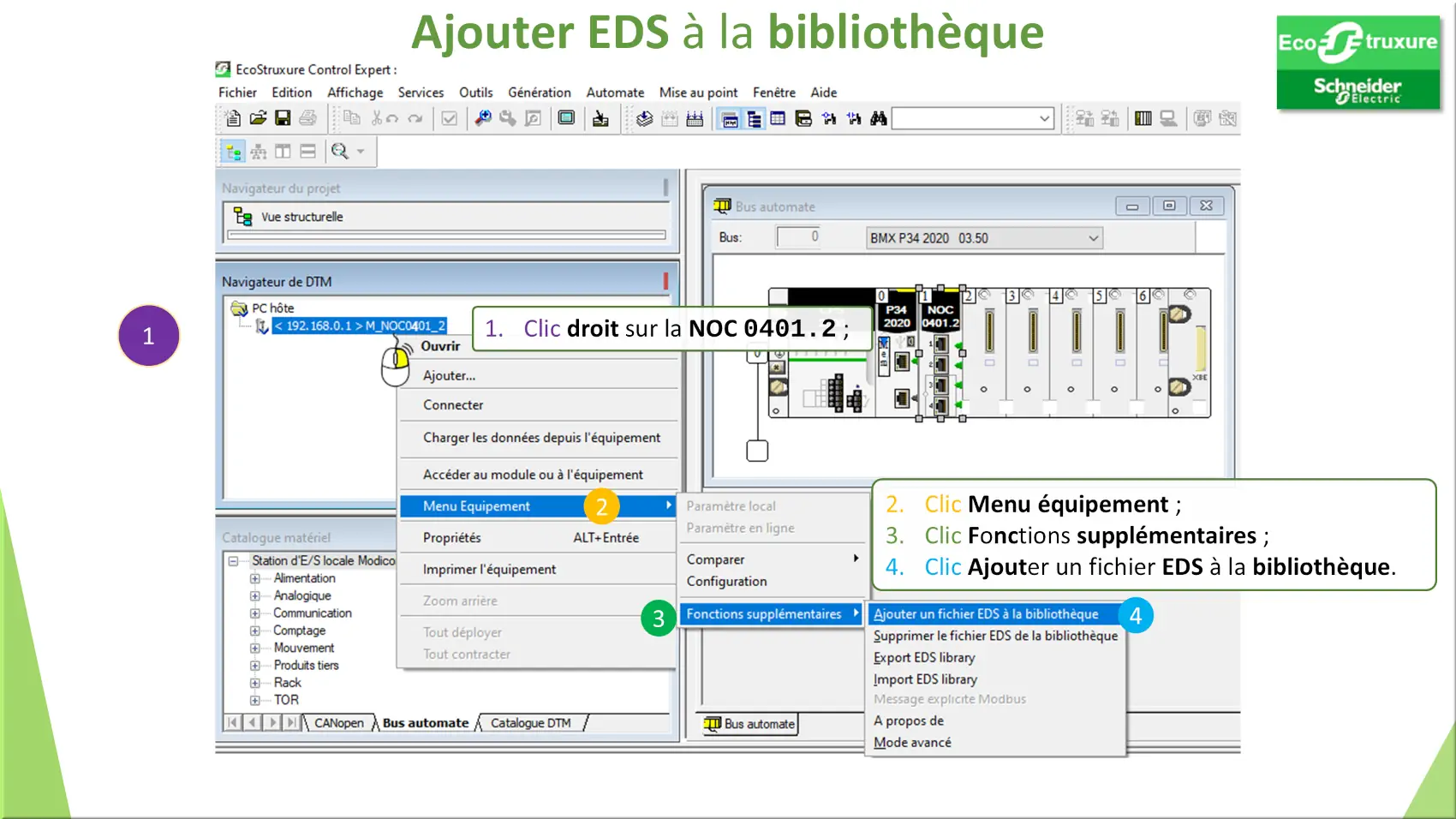The height and width of the screenshot is (819, 1456).
Task: Click the Redo arrow icon
Action: 415,118
